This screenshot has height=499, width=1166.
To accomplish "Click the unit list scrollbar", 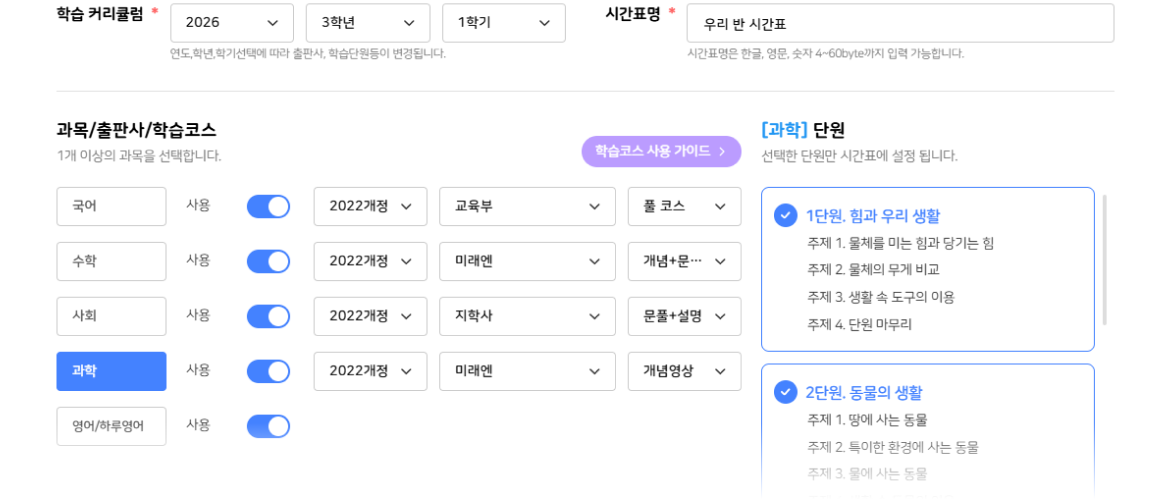I will tap(1105, 260).
